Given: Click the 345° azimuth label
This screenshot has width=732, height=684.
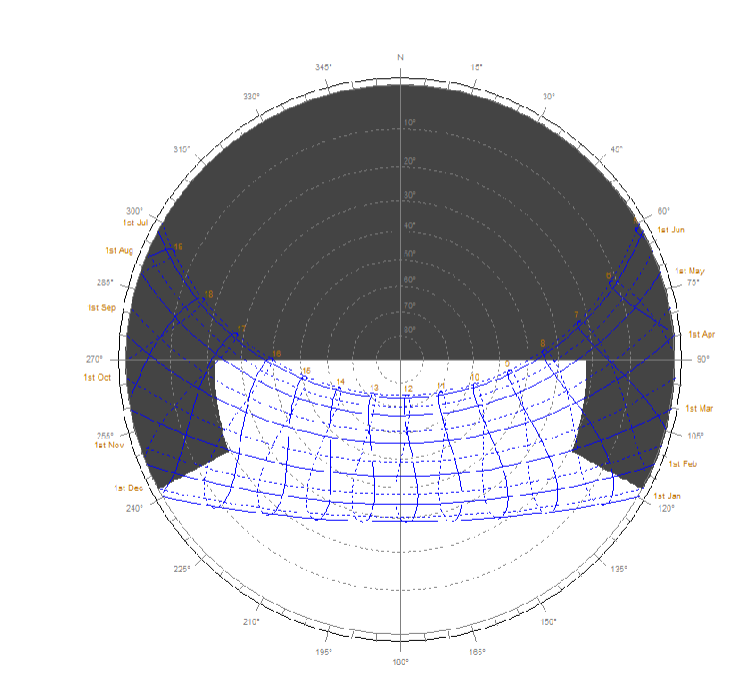Looking at the screenshot, I should point(323,67).
